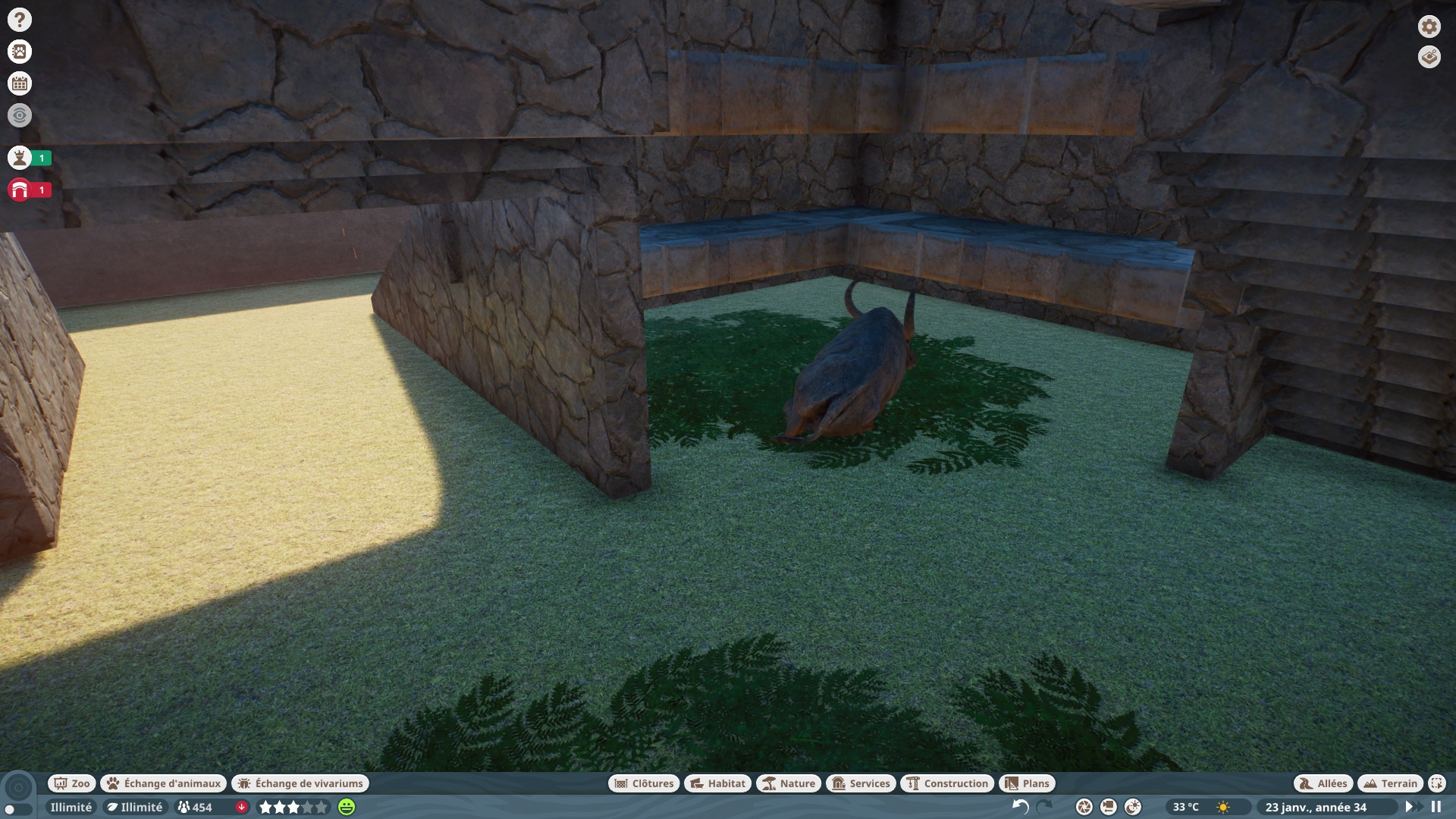The height and width of the screenshot is (819, 1456).
Task: Open the help question mark icon
Action: coord(20,20)
